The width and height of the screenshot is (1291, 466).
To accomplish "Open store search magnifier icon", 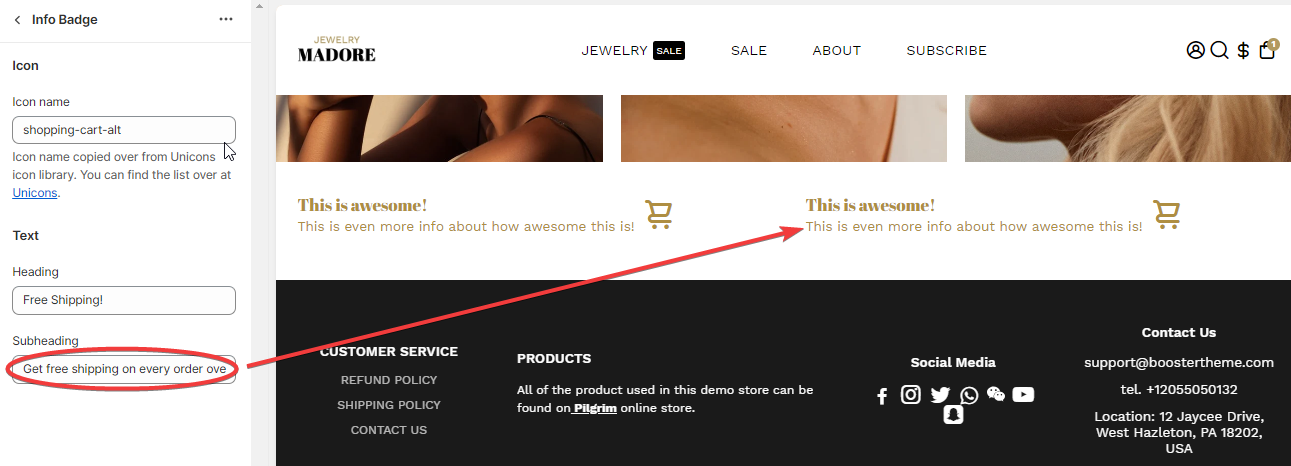I will click(1219, 50).
